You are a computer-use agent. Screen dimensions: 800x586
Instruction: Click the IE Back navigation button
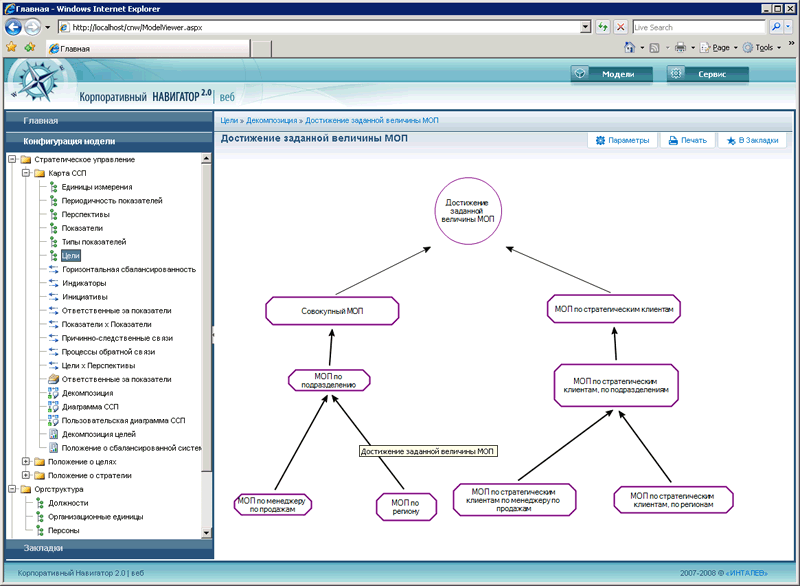click(x=13, y=27)
